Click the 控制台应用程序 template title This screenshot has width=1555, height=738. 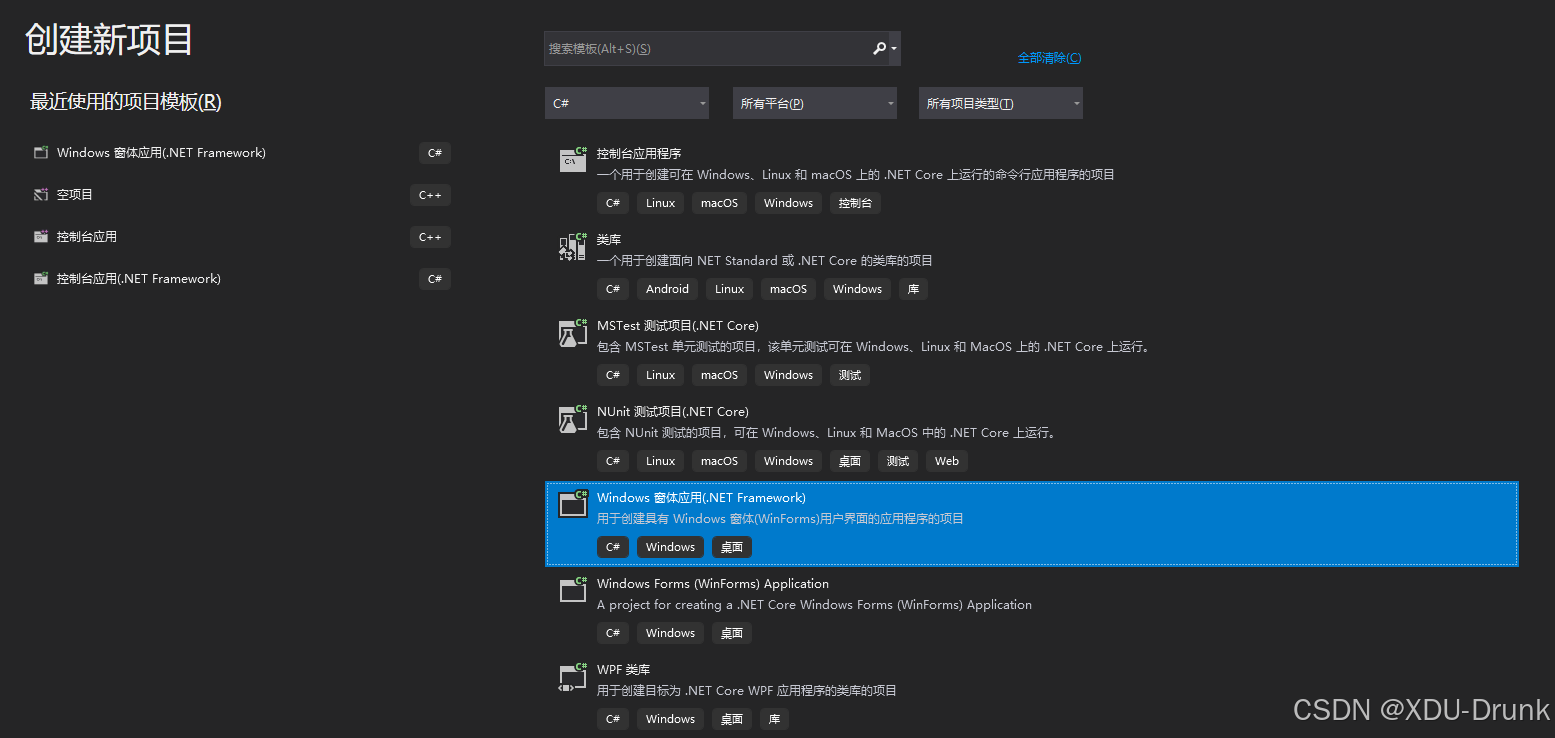click(x=639, y=154)
